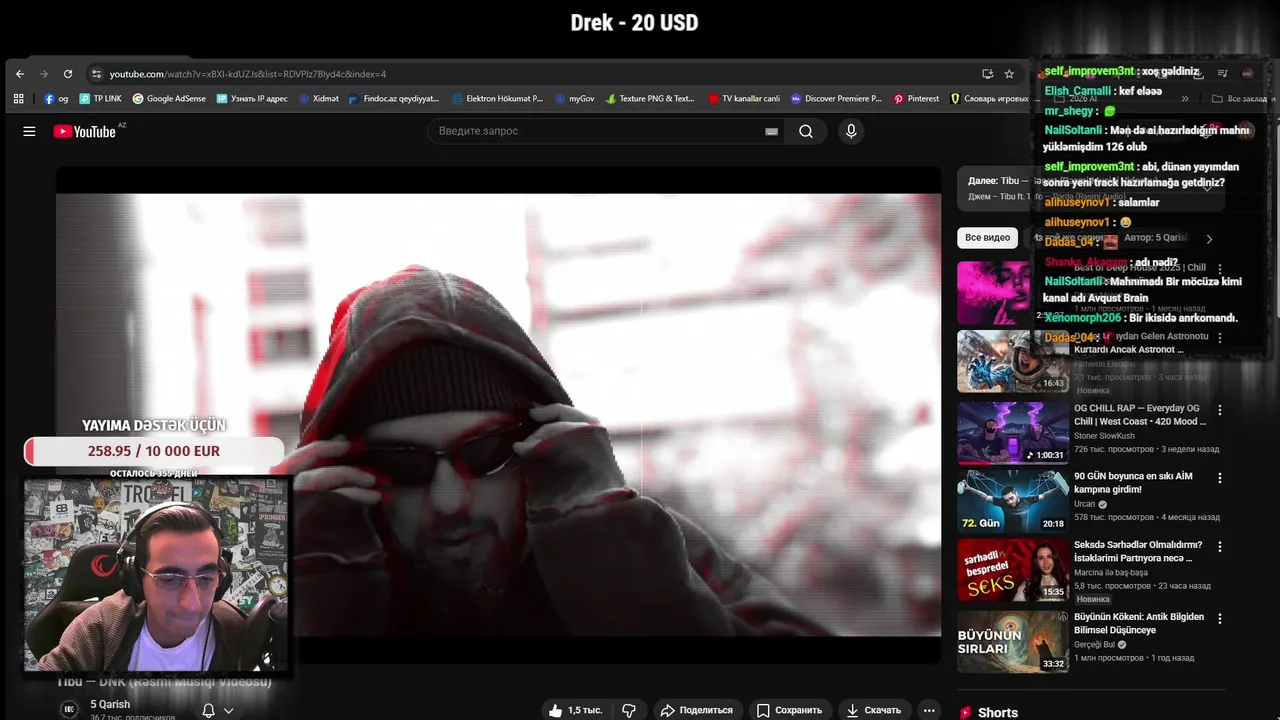
Task: Click the Urcan channel name
Action: (x=1085, y=504)
